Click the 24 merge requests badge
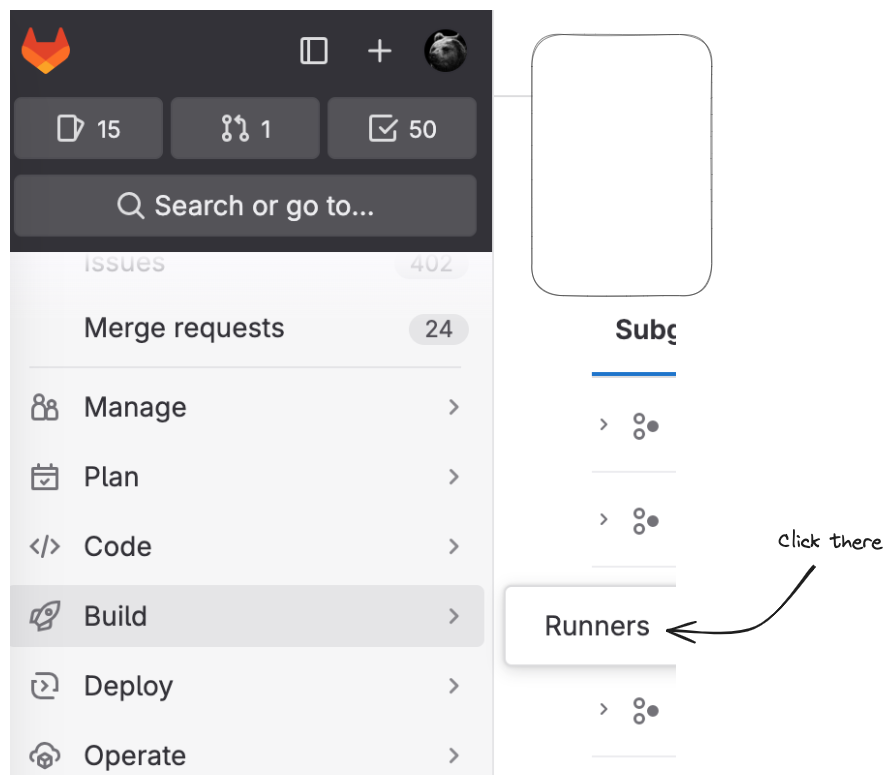This screenshot has width=892, height=784. tap(439, 329)
